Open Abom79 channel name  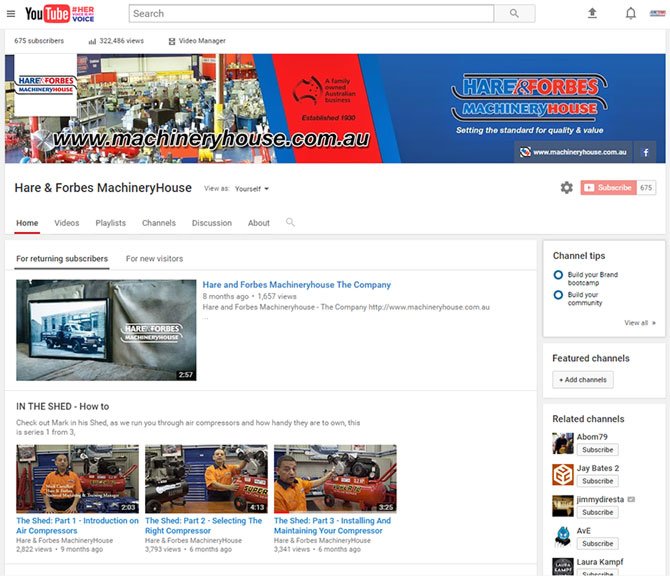pos(592,437)
